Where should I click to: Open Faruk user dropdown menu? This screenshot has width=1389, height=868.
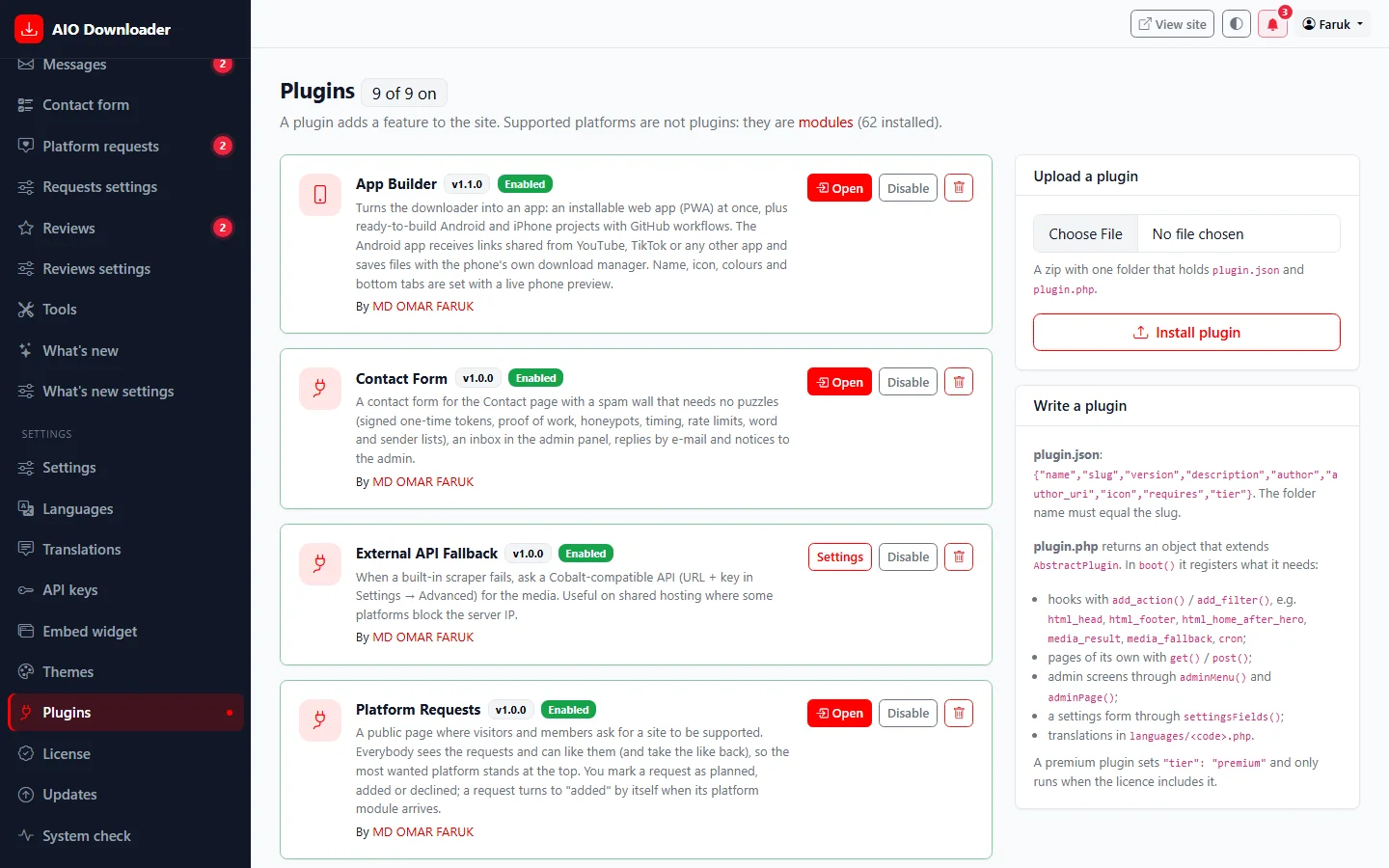click(1333, 24)
